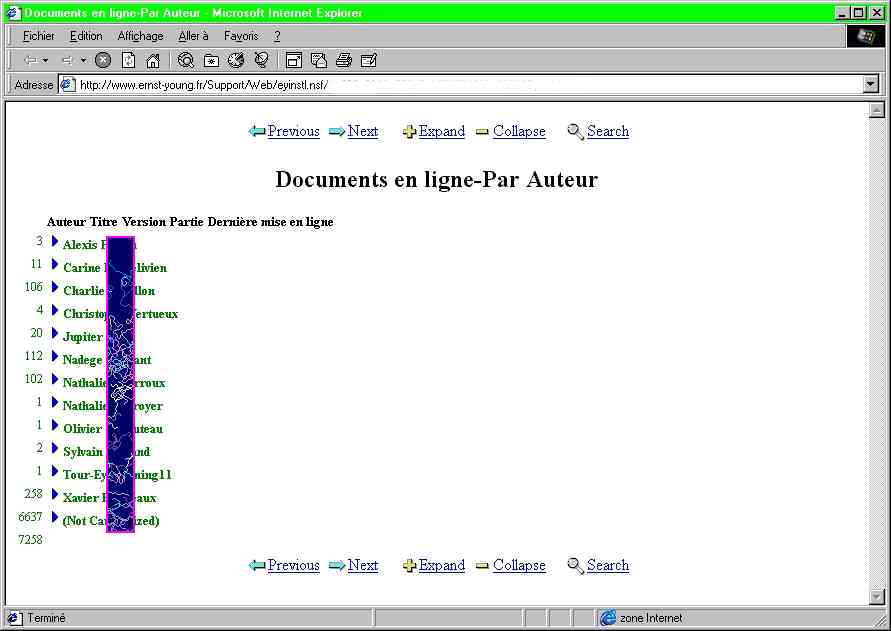Click the bottom Search link
Image resolution: width=891 pixels, height=631 pixels.
[x=607, y=566]
